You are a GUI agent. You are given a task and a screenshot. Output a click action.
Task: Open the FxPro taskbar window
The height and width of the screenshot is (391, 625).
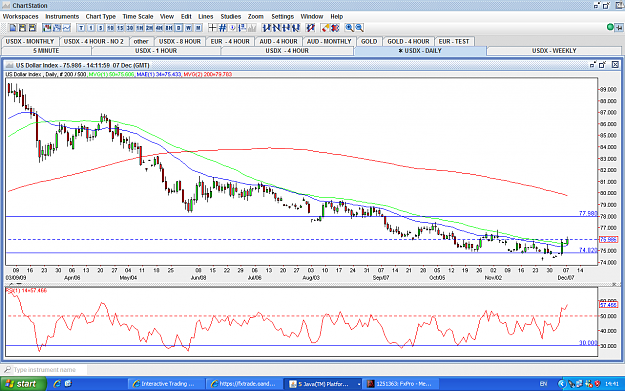(x=402, y=384)
